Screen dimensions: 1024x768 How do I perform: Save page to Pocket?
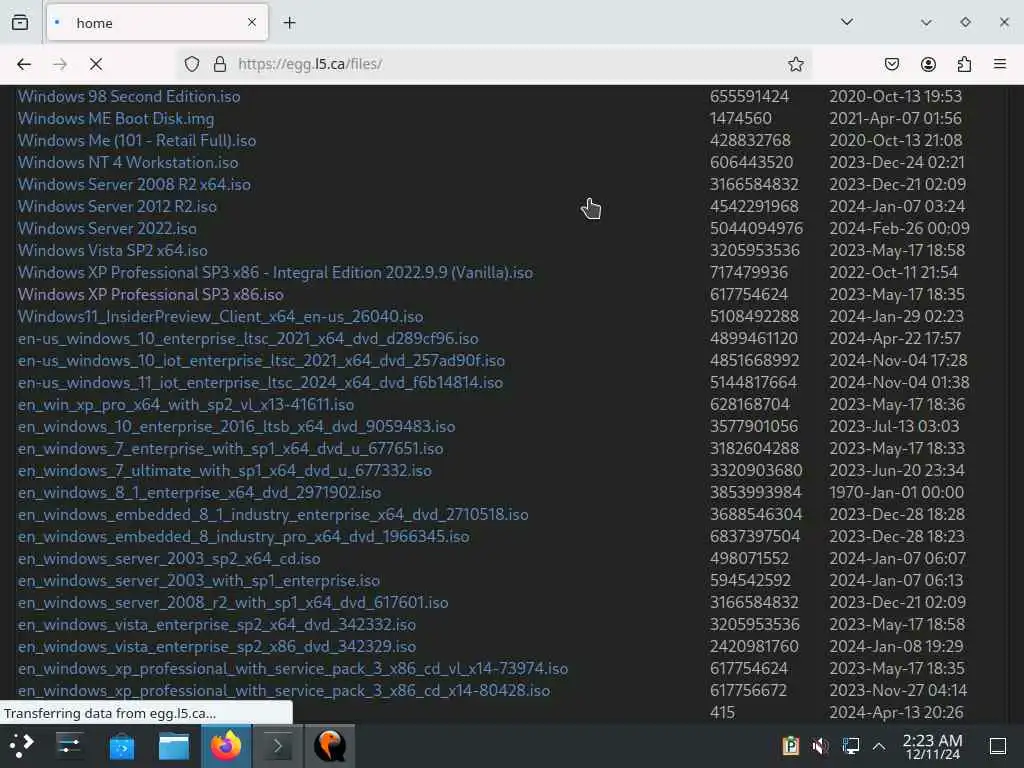[891, 64]
